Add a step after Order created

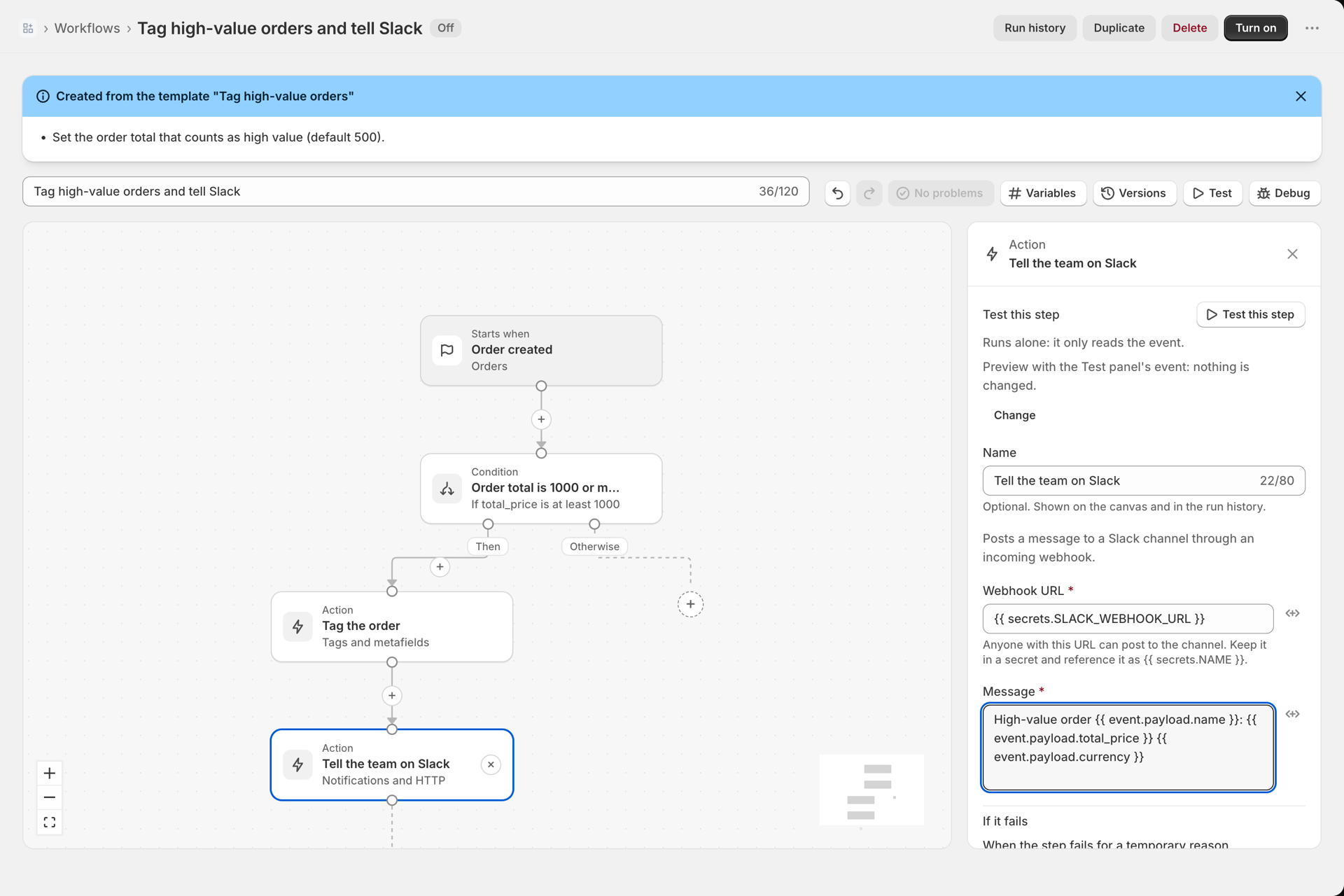tap(541, 419)
